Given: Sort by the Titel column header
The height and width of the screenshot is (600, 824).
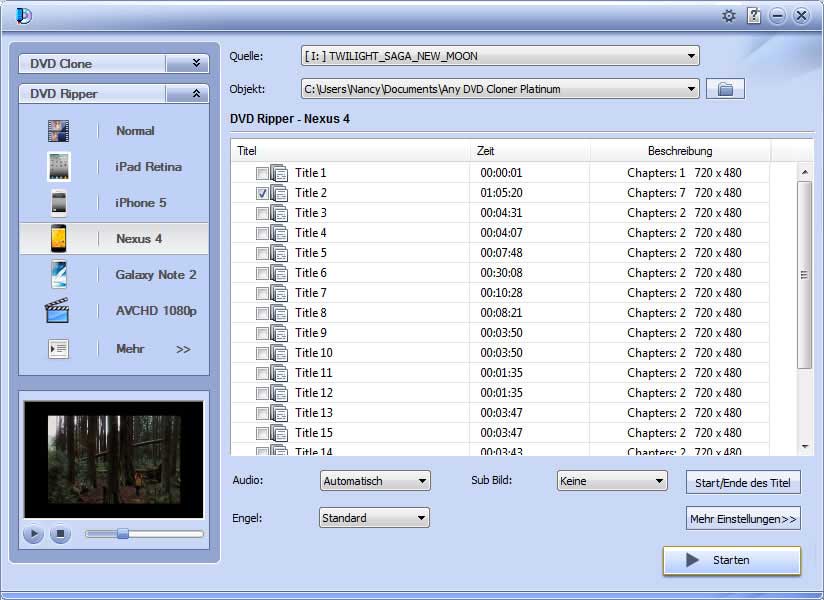Looking at the screenshot, I should pos(350,151).
